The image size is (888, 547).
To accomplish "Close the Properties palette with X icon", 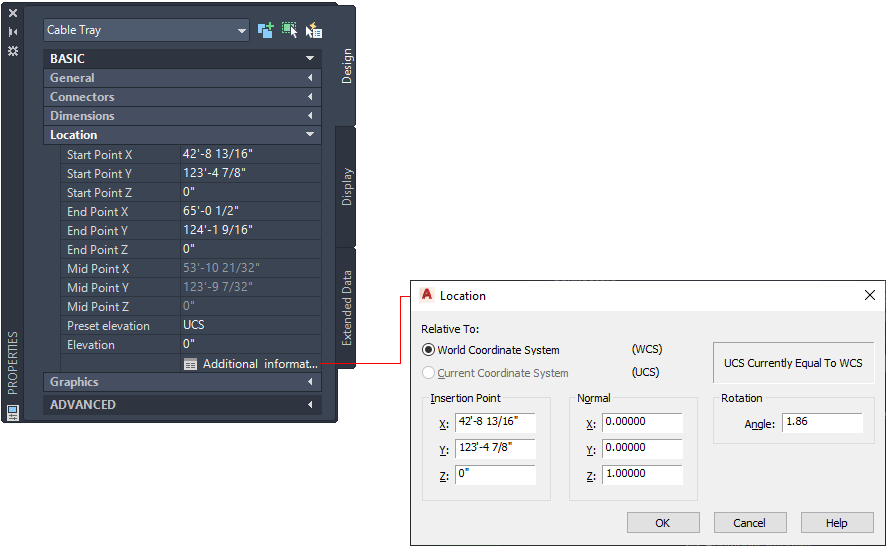I will coord(12,12).
